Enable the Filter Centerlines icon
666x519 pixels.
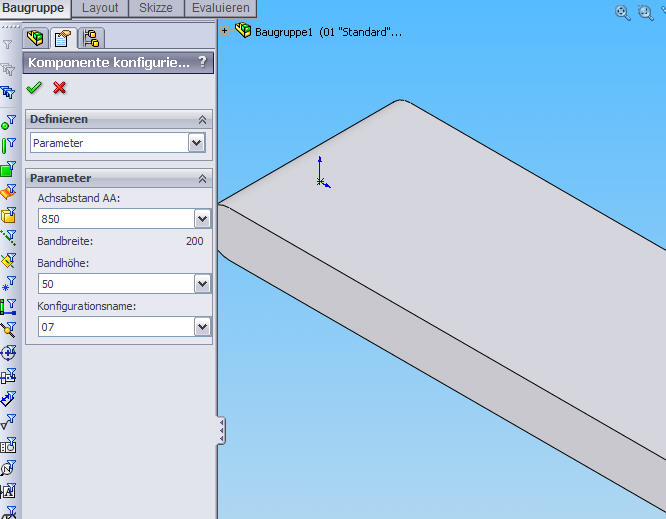coord(8,376)
